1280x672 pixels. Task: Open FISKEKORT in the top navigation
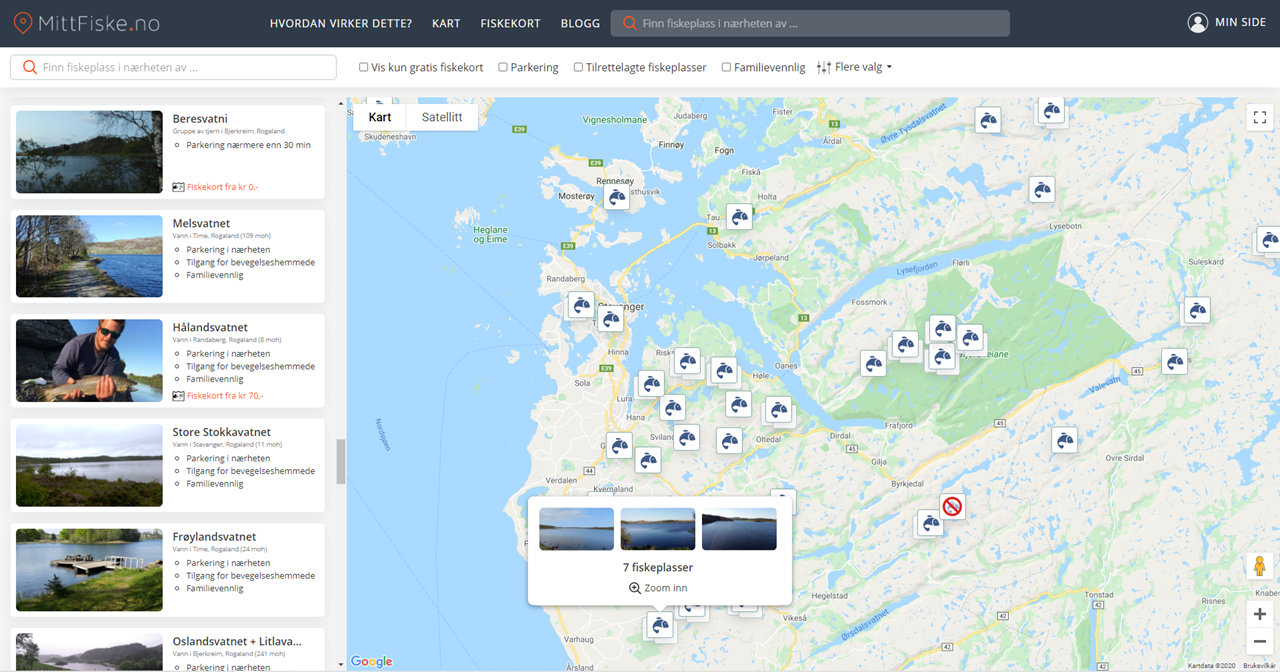point(510,23)
